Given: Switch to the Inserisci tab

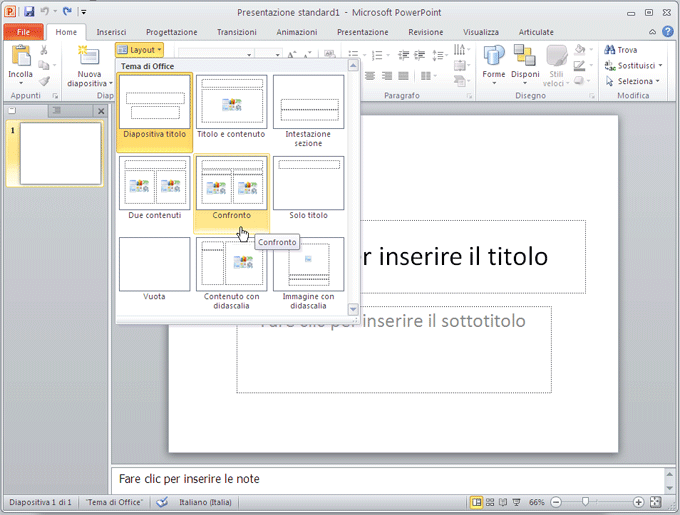Looking at the screenshot, I should point(111,32).
